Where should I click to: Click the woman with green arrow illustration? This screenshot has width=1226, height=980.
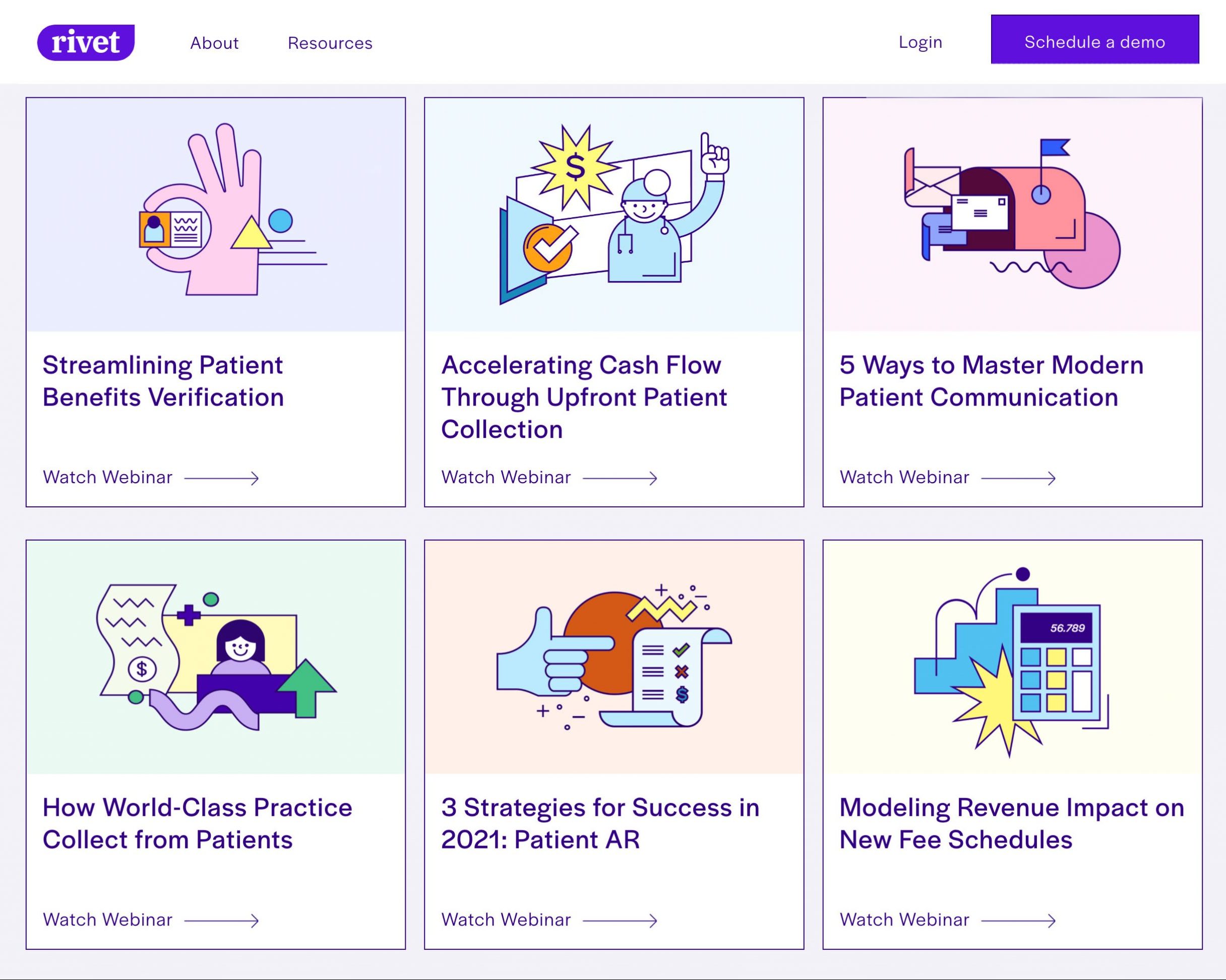[x=216, y=657]
